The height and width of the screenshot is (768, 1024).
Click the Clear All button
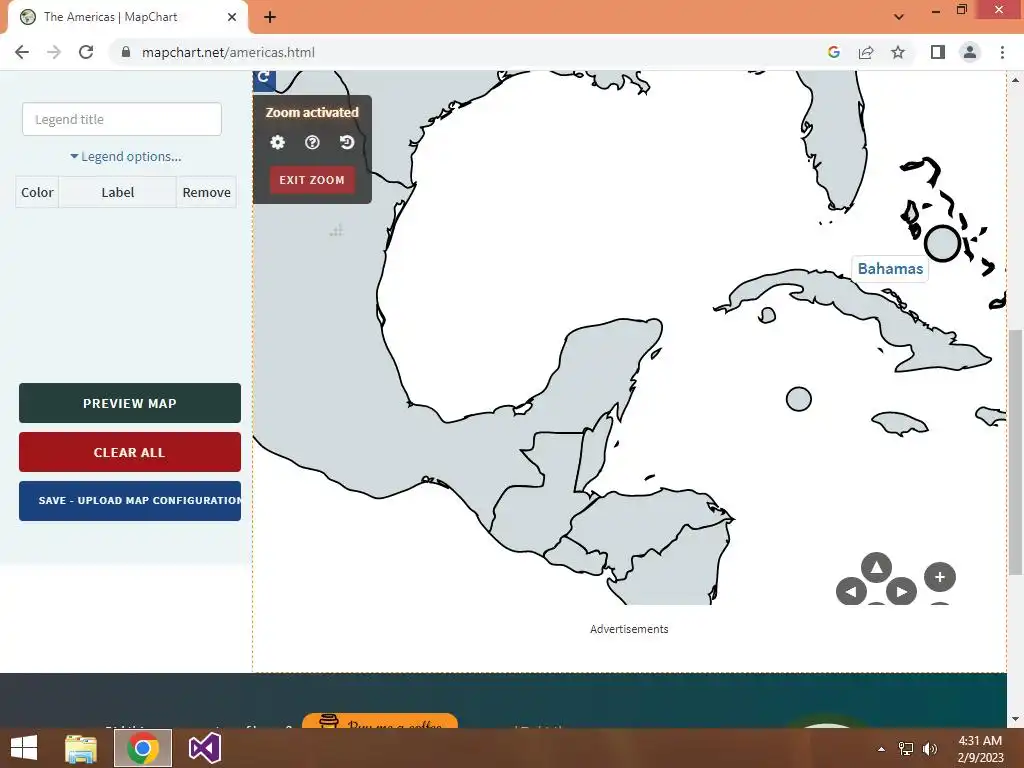(x=130, y=452)
